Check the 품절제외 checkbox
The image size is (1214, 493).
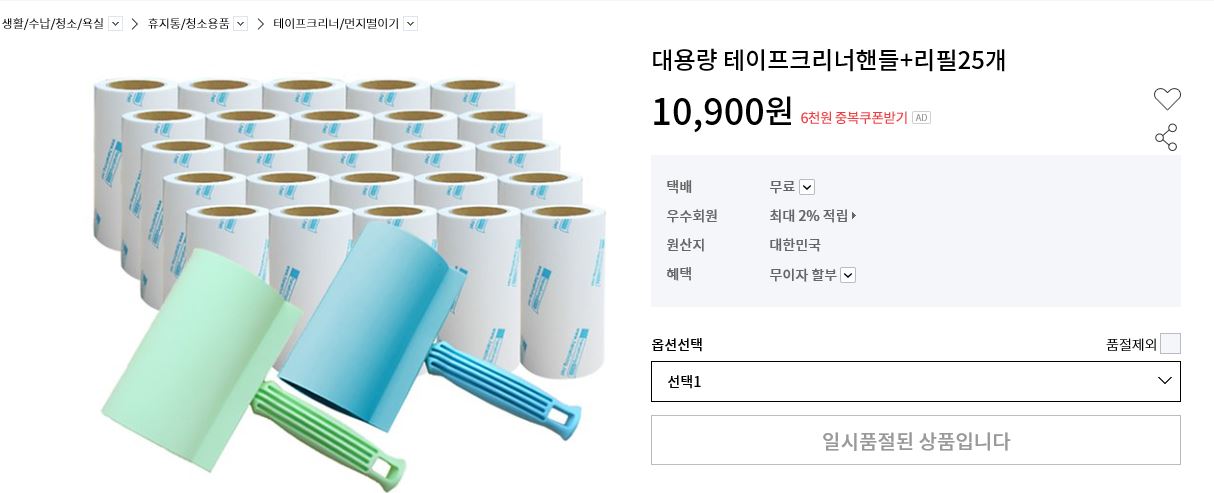pos(1170,344)
